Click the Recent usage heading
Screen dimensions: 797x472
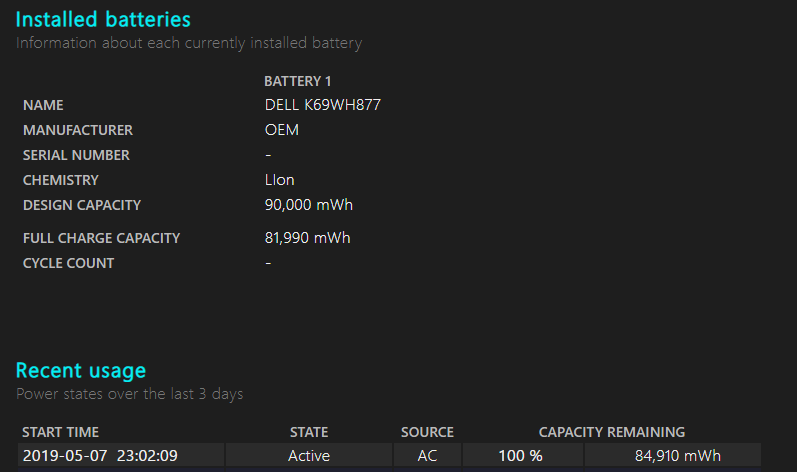click(x=81, y=371)
